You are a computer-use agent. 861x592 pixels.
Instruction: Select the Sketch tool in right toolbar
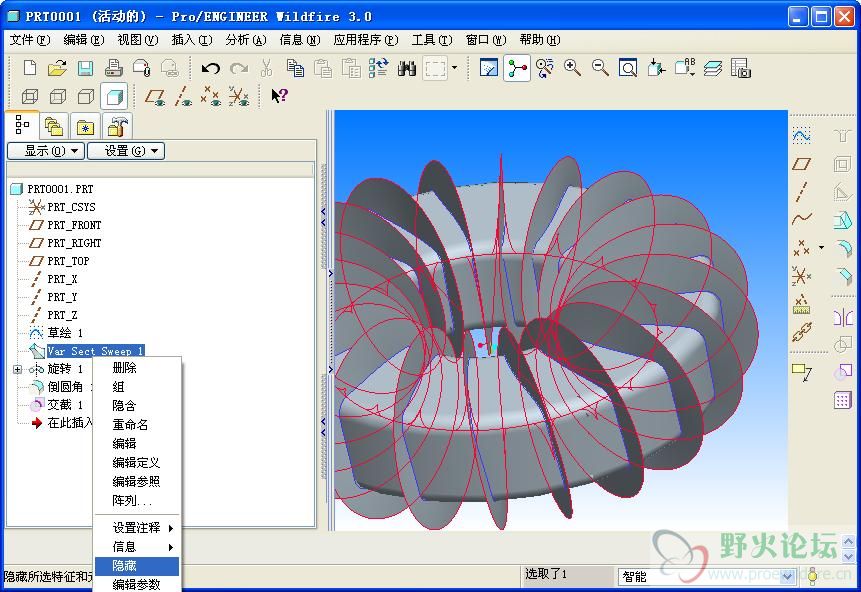[801, 136]
